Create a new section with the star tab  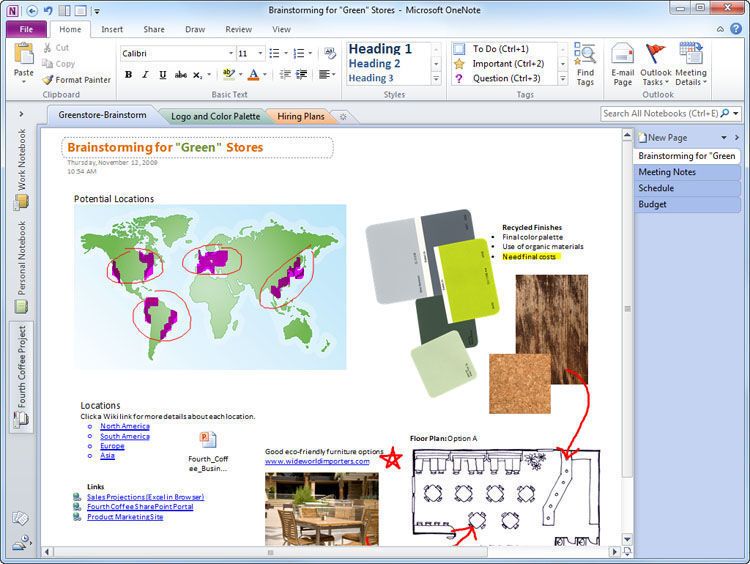(x=343, y=116)
